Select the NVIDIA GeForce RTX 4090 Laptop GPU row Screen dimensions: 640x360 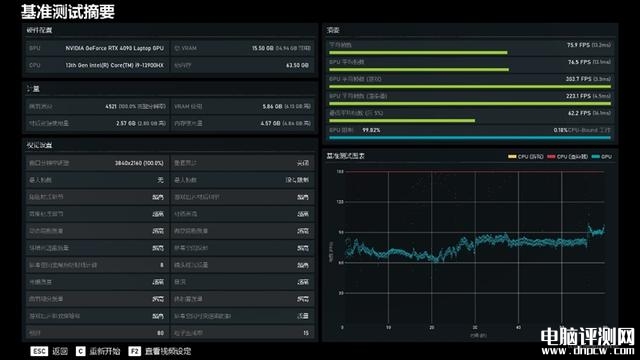pos(97,48)
